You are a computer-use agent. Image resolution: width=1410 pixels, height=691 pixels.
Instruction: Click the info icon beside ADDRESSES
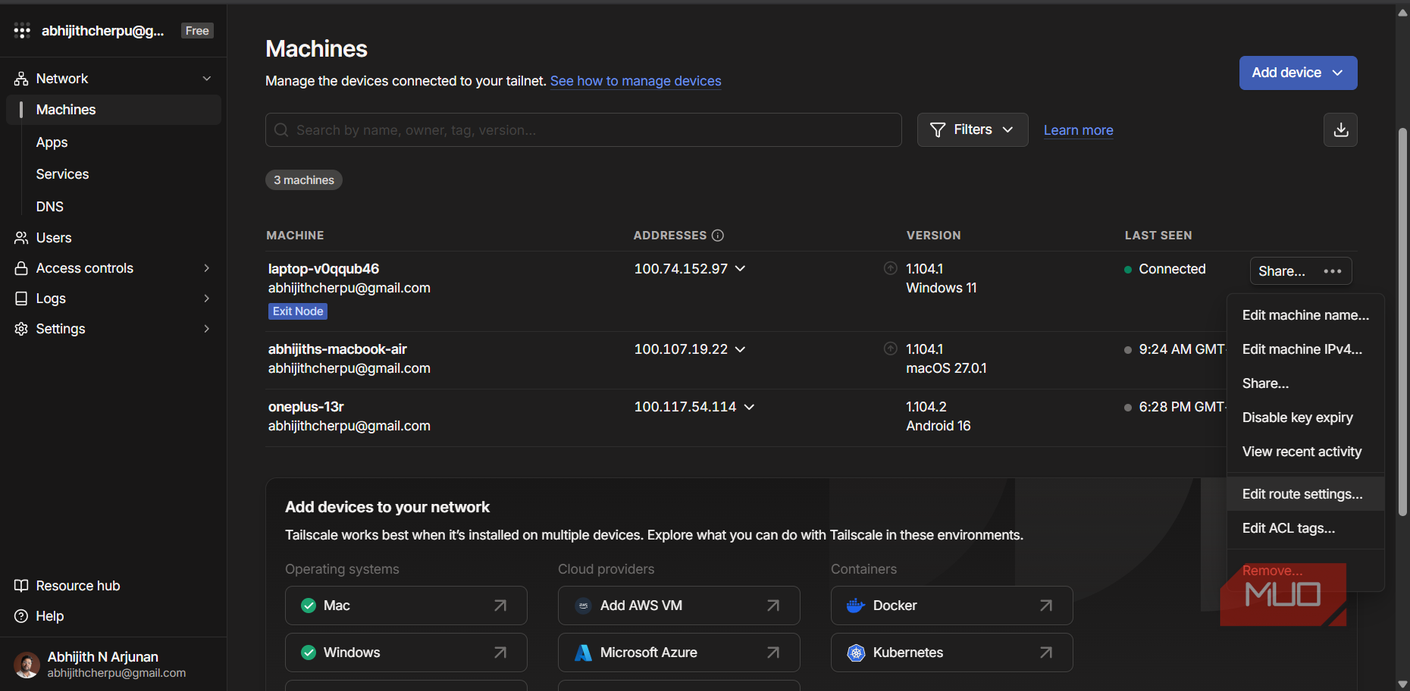(x=717, y=236)
